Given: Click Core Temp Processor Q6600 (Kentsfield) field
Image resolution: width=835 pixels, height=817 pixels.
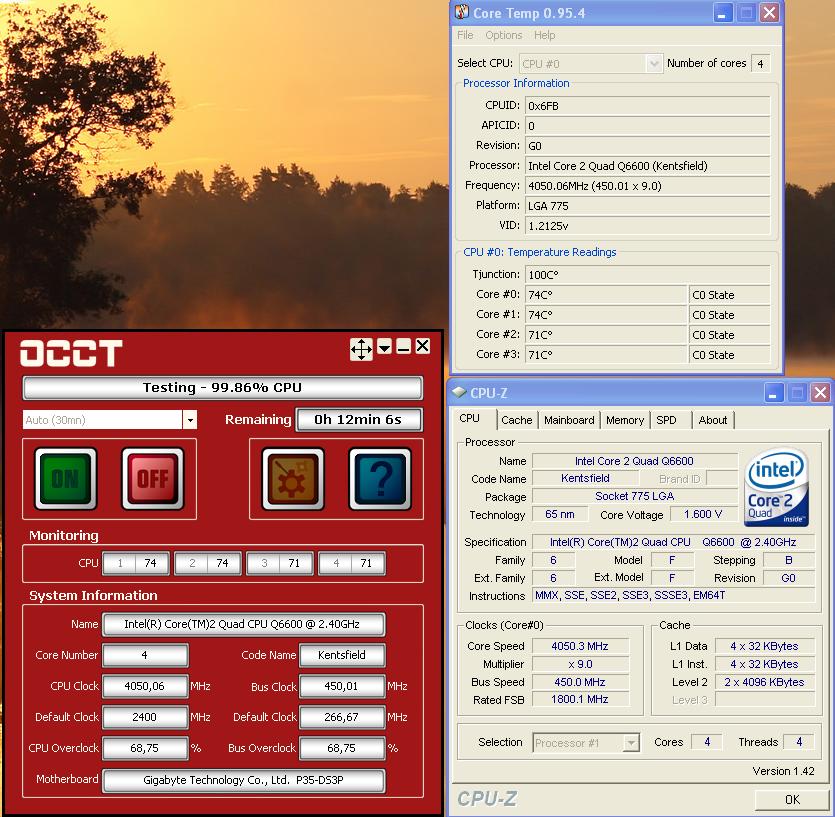Looking at the screenshot, I should click(x=648, y=166).
